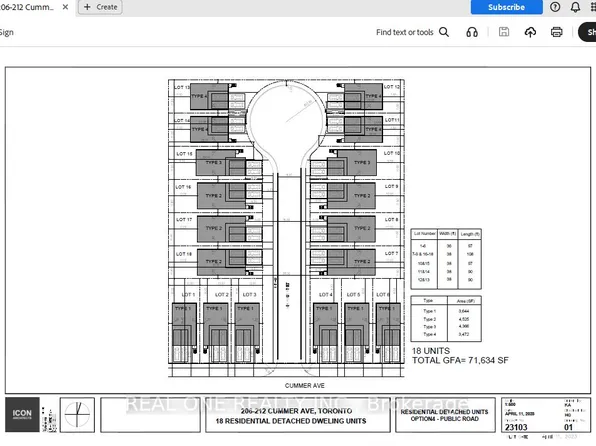Click the 'Type 4' row in the area table
The image size is (596, 446).
(x=446, y=334)
